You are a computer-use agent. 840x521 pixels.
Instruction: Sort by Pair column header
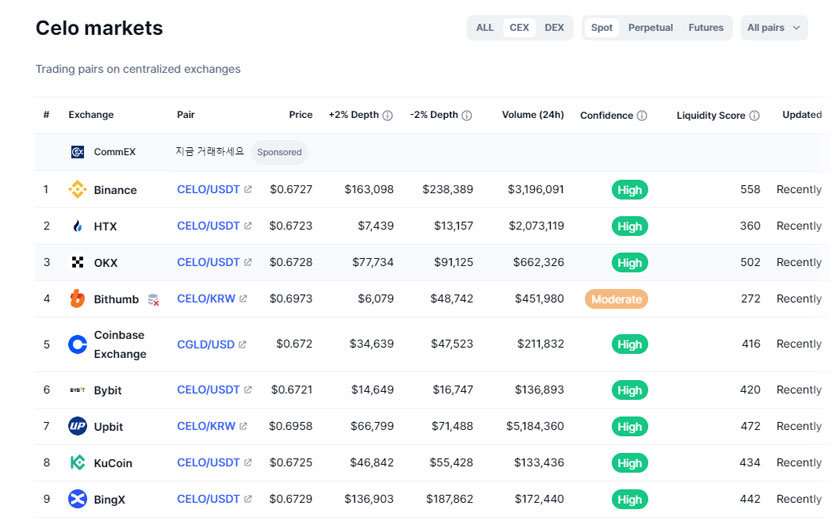[x=186, y=115]
